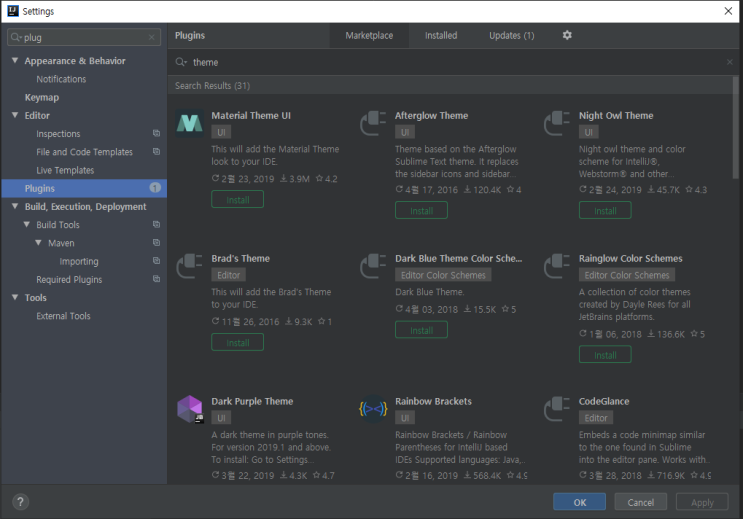This screenshot has width=743, height=519.
Task: Open the Dark Purple Theme plugin title
Action: tap(252, 401)
